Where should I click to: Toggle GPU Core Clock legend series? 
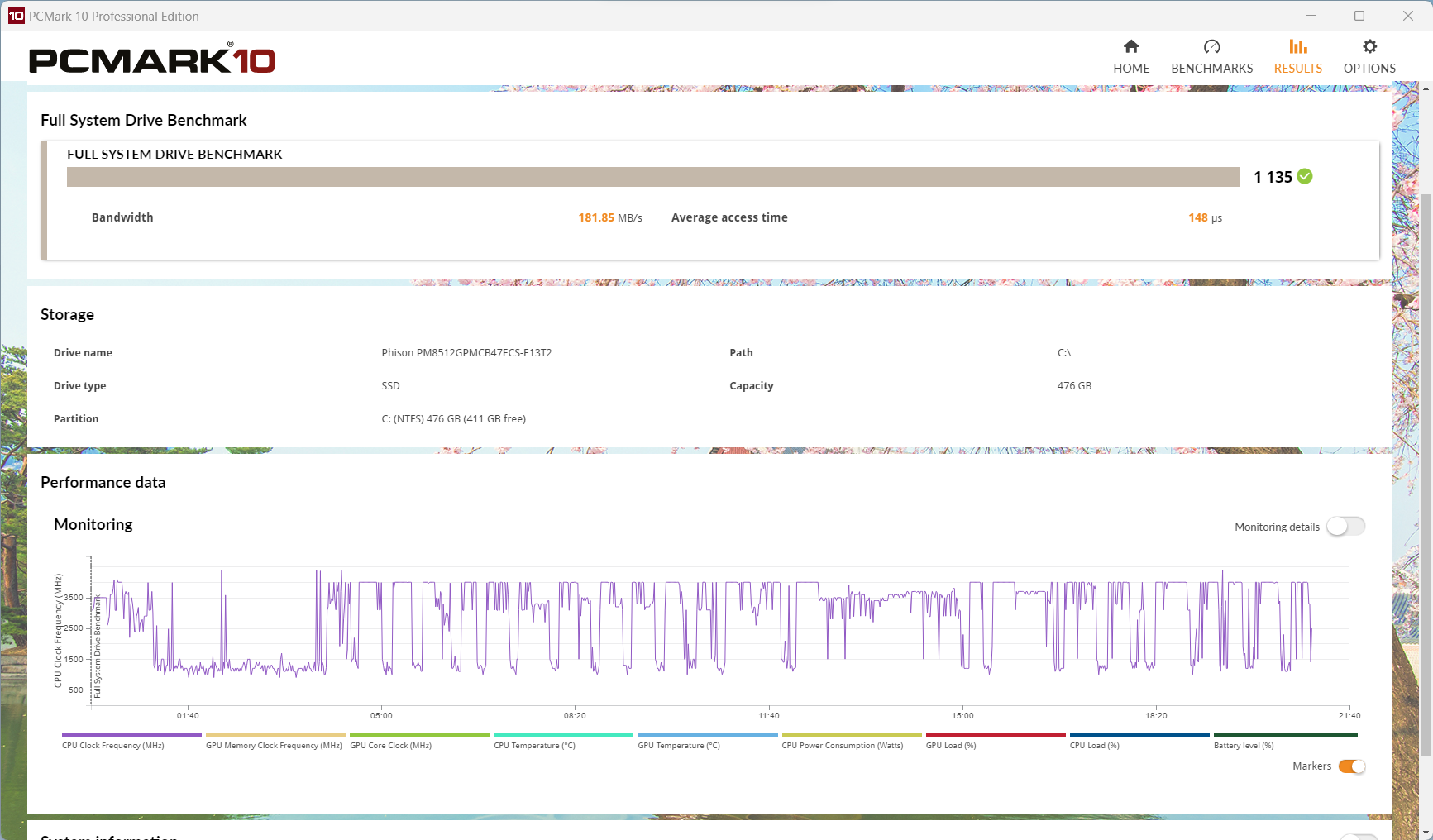pos(419,741)
